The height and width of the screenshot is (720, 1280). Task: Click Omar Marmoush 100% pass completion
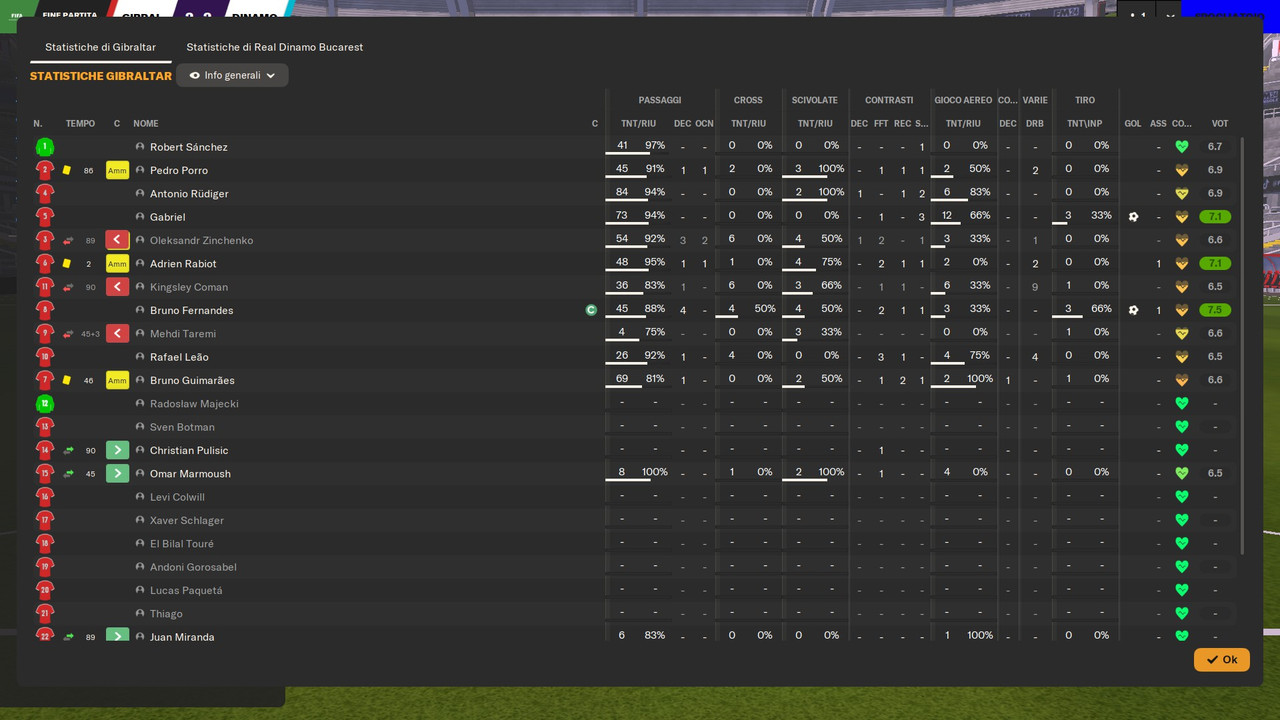click(x=655, y=472)
